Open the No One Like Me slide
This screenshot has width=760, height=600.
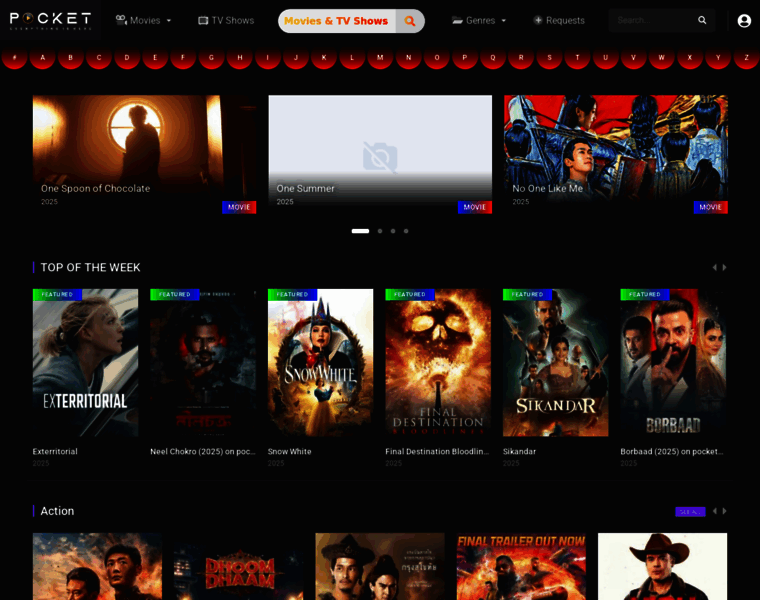coord(616,154)
